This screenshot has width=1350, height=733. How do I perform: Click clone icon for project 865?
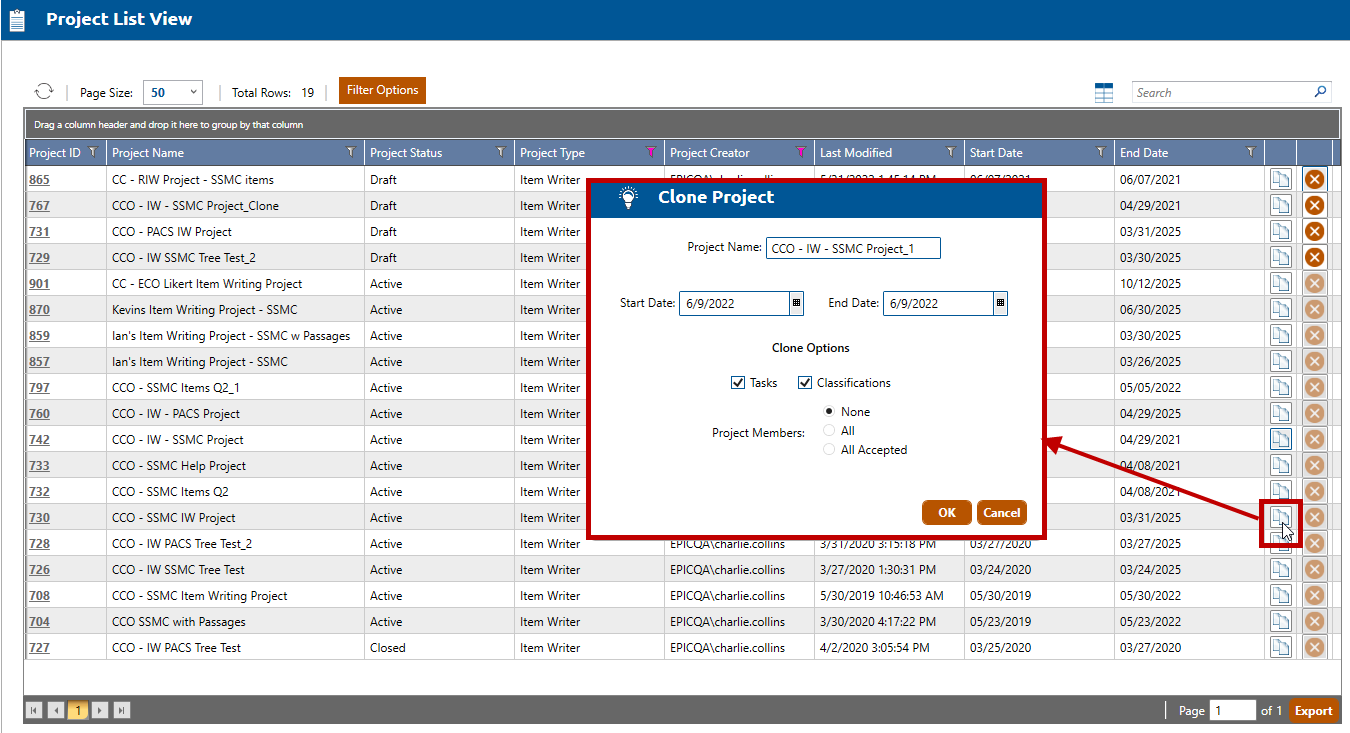[1280, 179]
